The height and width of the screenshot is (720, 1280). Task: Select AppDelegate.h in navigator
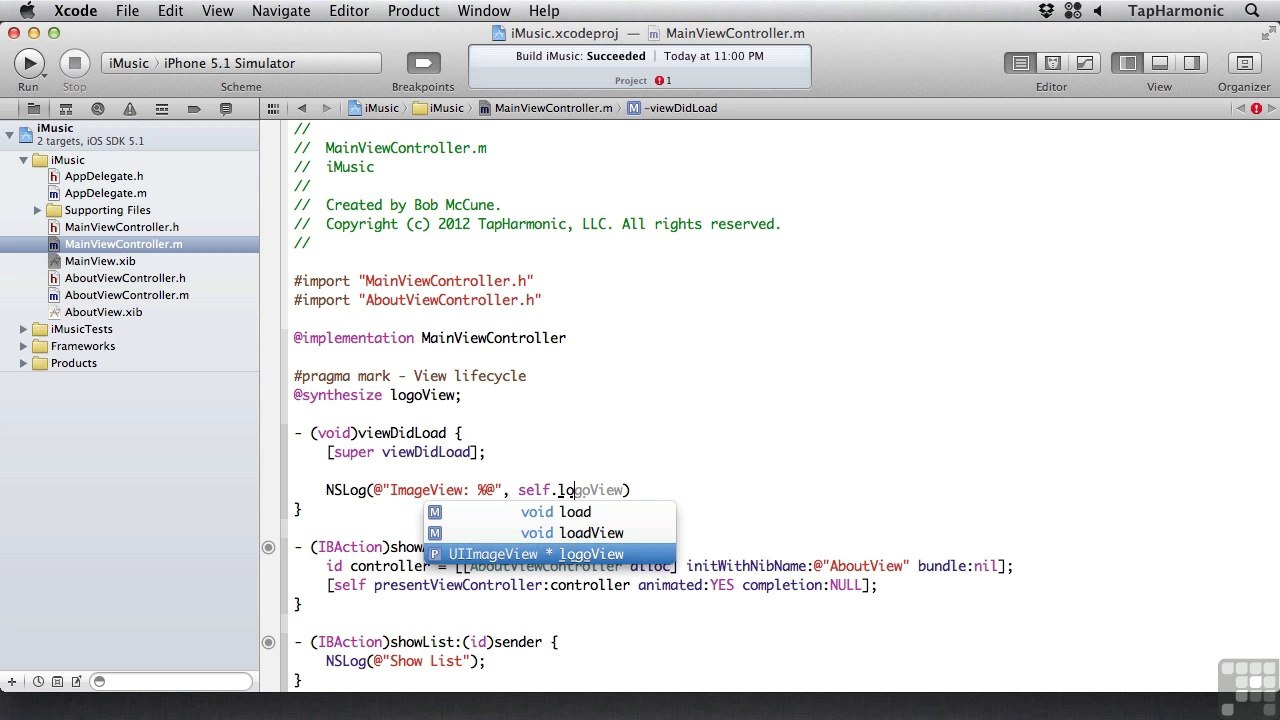(x=104, y=176)
